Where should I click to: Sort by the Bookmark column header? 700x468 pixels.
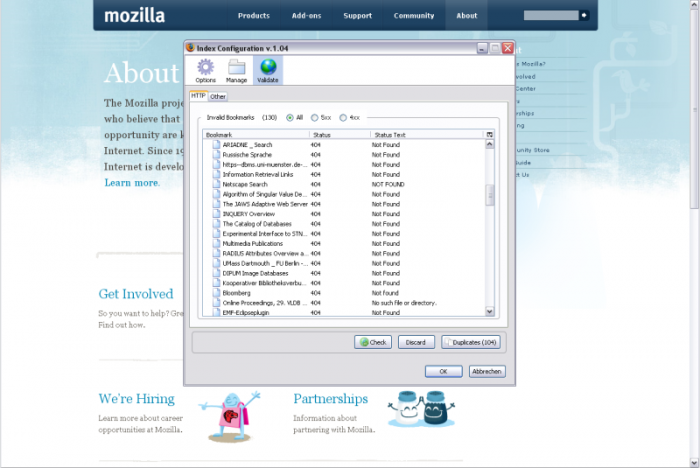point(256,134)
